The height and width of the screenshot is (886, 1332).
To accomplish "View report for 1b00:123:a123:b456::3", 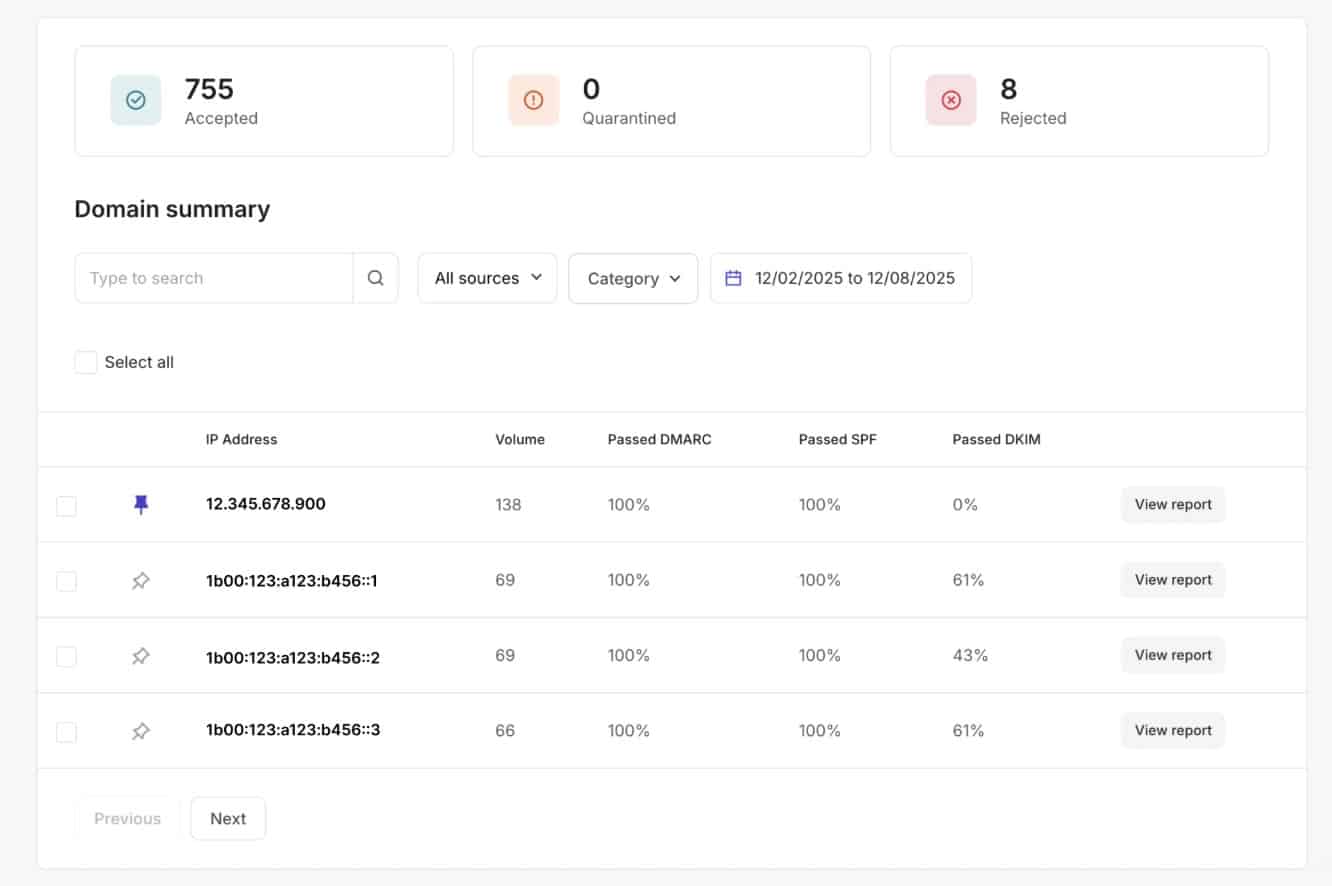I will point(1173,730).
